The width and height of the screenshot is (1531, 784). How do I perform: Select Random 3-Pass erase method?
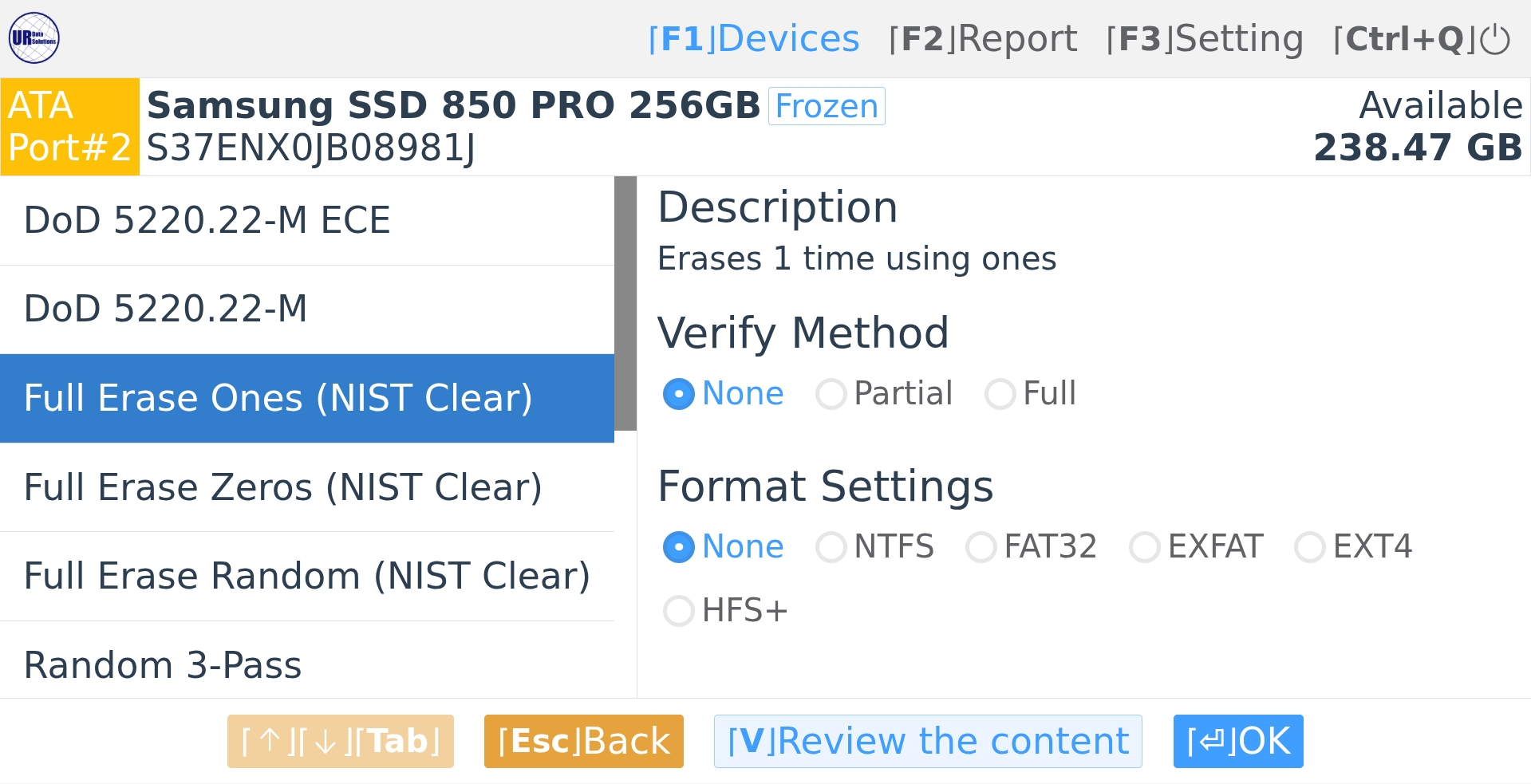point(306,664)
